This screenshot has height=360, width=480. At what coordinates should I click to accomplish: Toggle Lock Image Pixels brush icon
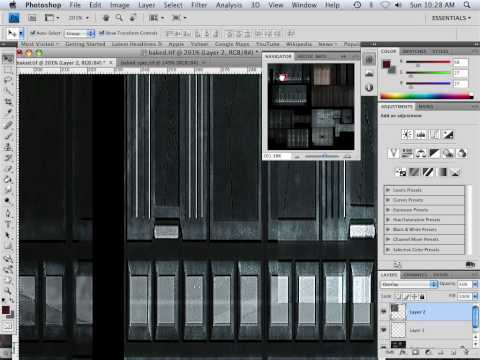(x=406, y=296)
